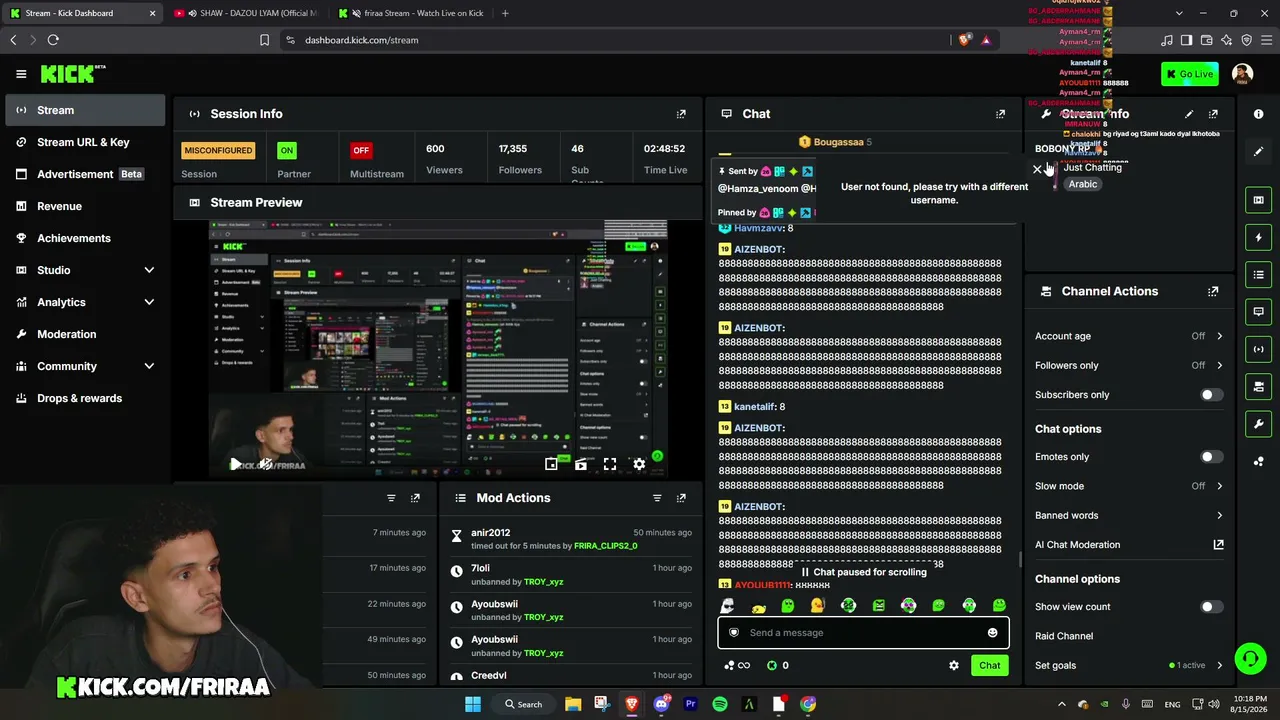Screen dimensions: 1280x720
Task: Open moderator FRIRA_CLIPS2_0 profile link
Action: coord(606,546)
